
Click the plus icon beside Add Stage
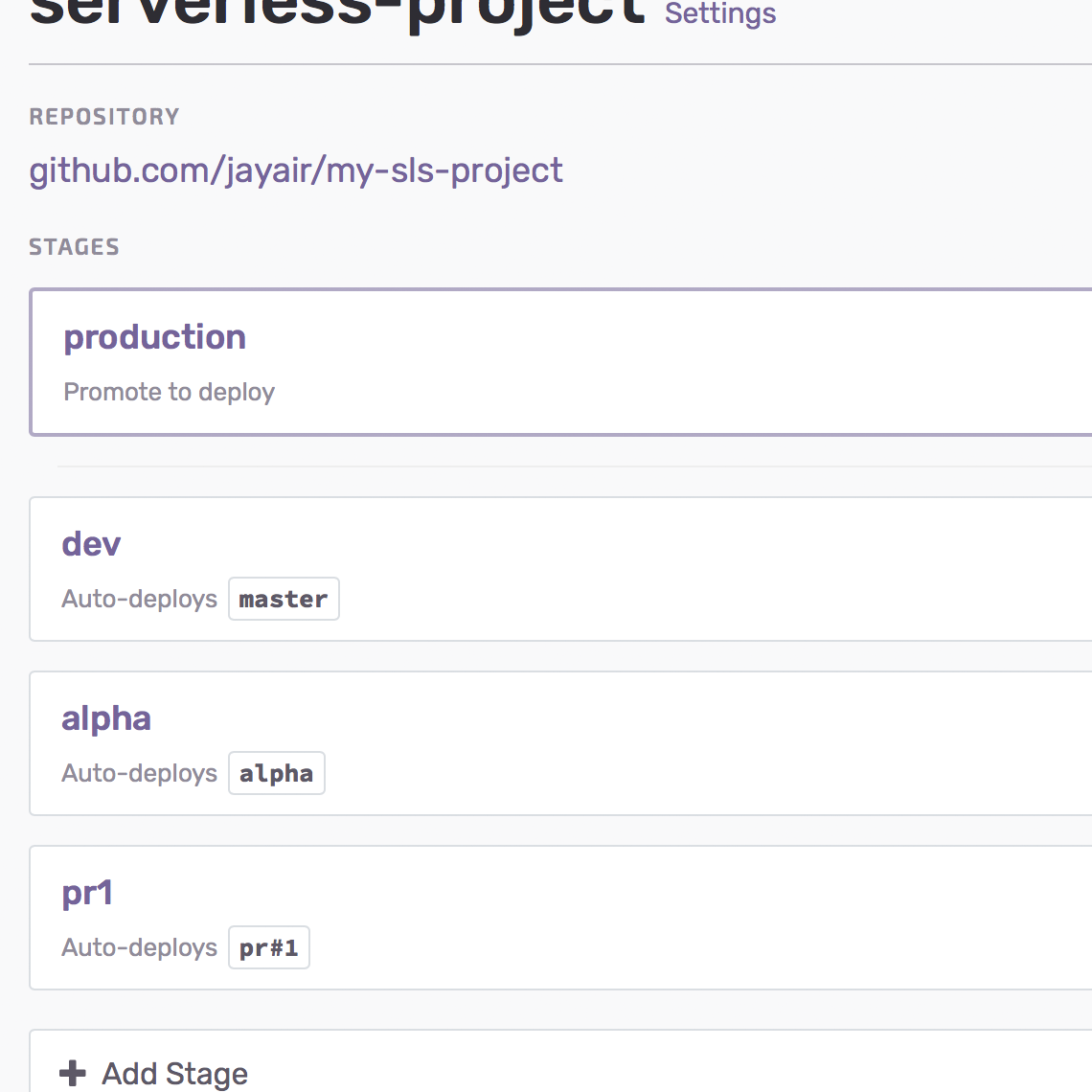tap(73, 1073)
